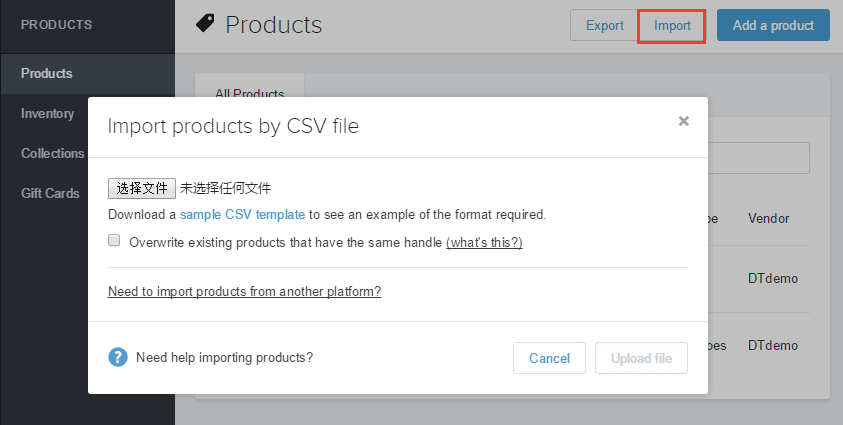Click the blue help question mark icon
This screenshot has height=425, width=843.
(118, 357)
